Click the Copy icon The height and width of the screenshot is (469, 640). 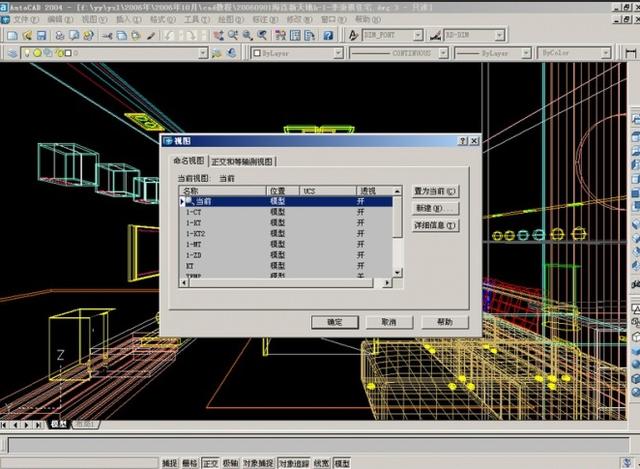tap(122, 36)
